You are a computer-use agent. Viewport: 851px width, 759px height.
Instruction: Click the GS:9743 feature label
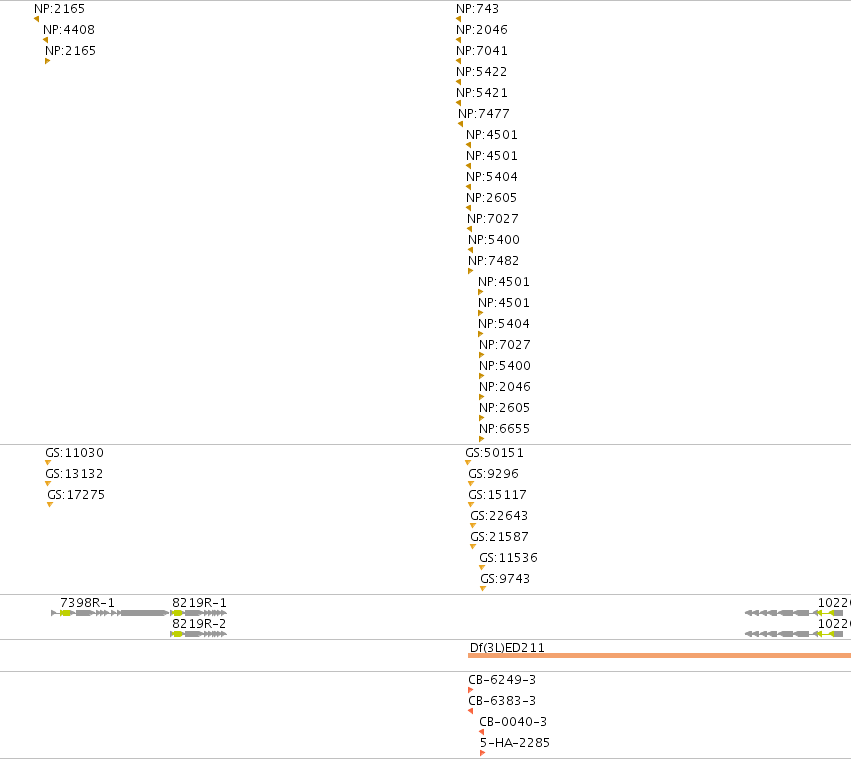[505, 579]
